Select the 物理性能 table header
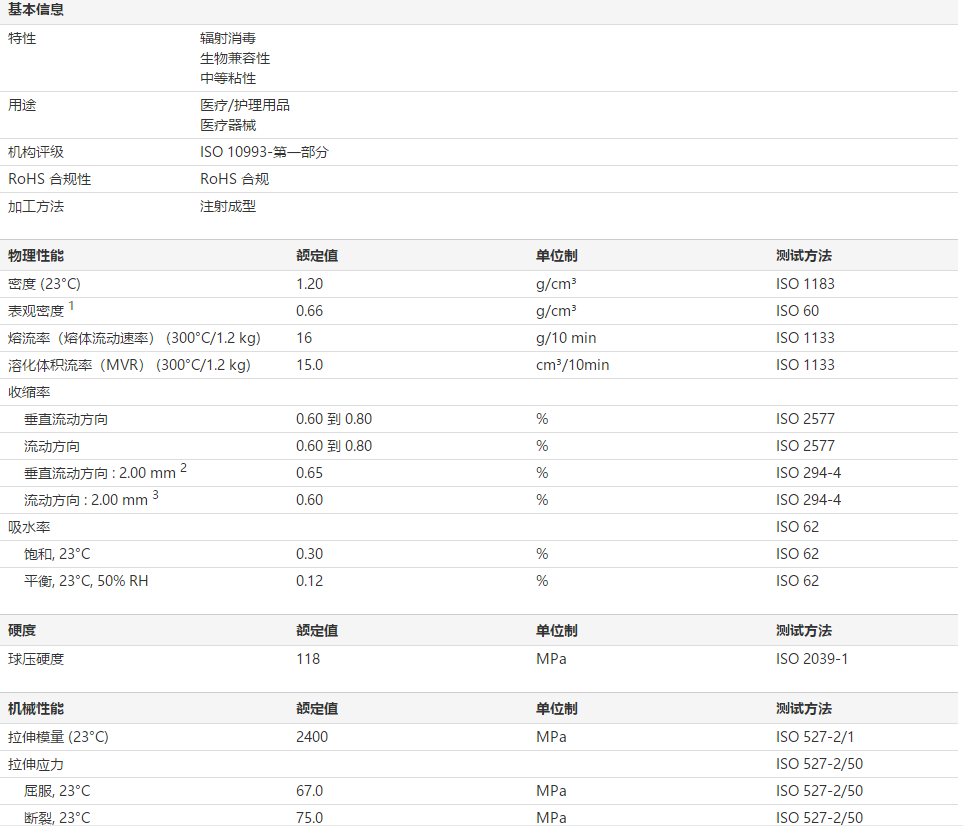963x839 pixels. click(x=36, y=256)
